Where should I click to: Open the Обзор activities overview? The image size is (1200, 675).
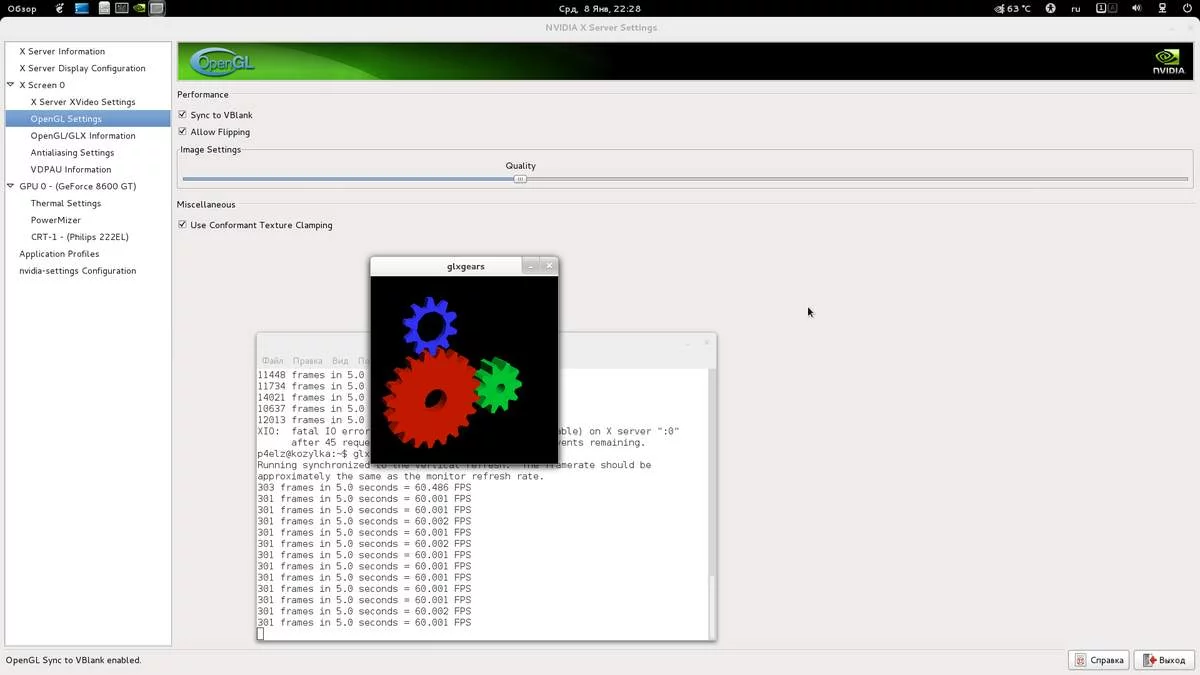coord(22,9)
